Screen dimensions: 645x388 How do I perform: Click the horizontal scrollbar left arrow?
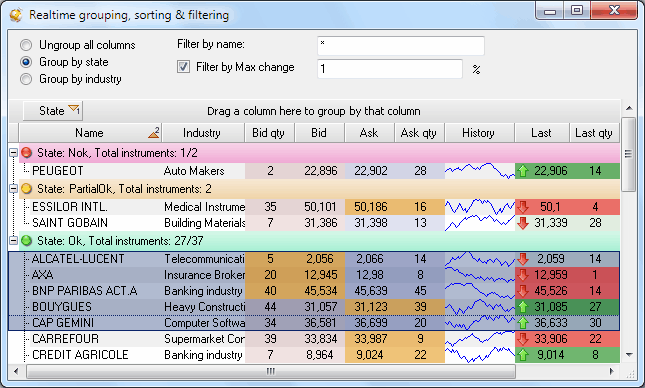(16, 371)
